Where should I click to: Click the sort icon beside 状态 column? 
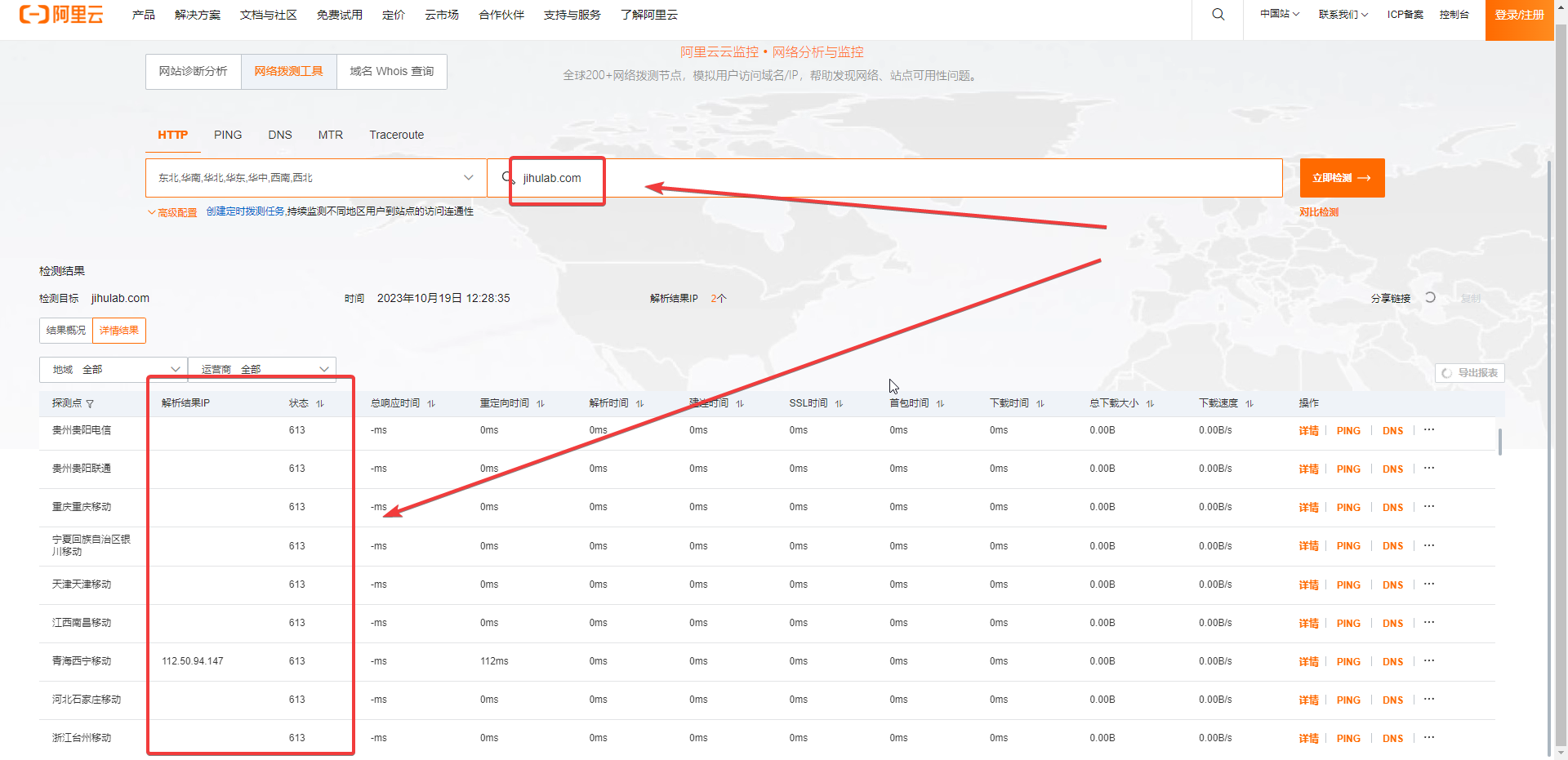pos(320,404)
